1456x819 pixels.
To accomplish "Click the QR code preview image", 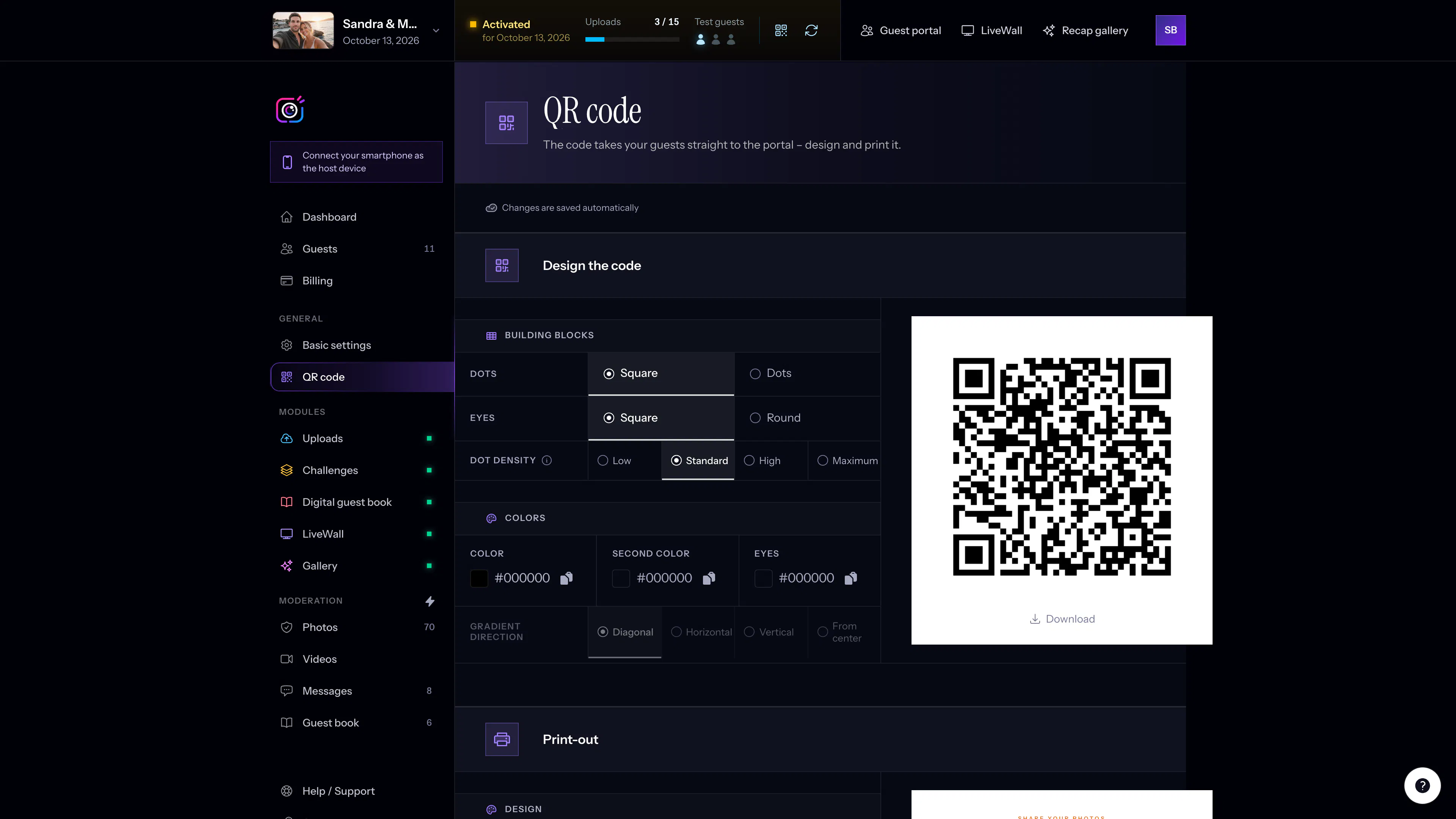I will 1062,467.
